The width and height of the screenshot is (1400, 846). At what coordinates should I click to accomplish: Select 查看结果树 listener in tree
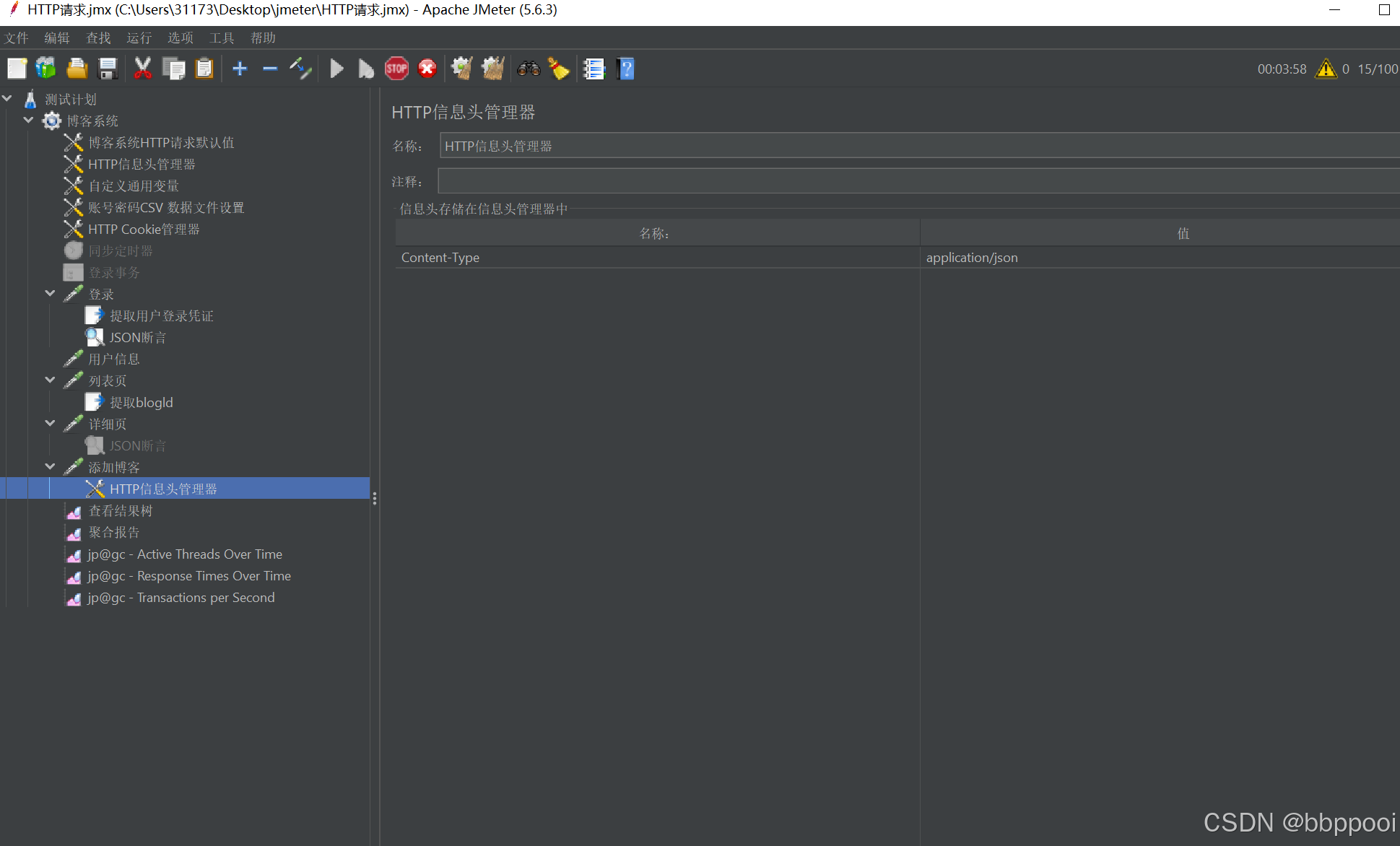point(120,511)
